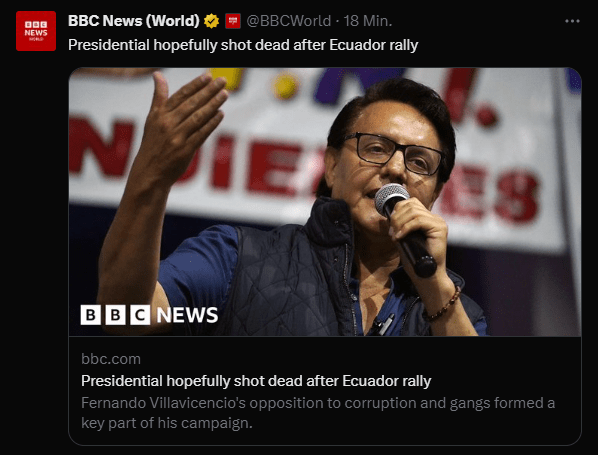Open the 18 Min. timestamp permalink
Image resolution: width=598 pixels, height=455 pixels.
pos(368,21)
